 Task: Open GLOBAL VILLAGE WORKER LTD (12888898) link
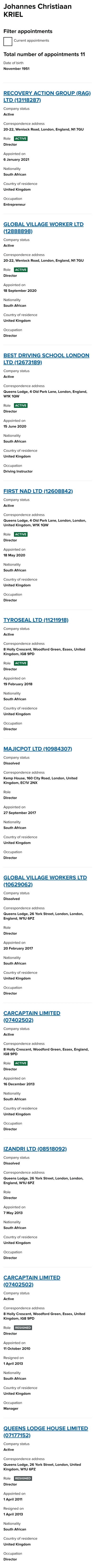pyautogui.click(x=43, y=228)
